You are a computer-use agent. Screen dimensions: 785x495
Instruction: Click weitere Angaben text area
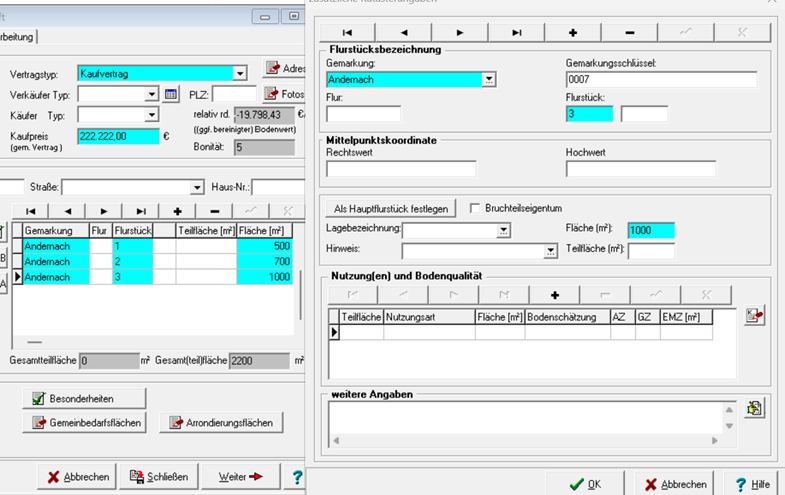tap(526, 418)
